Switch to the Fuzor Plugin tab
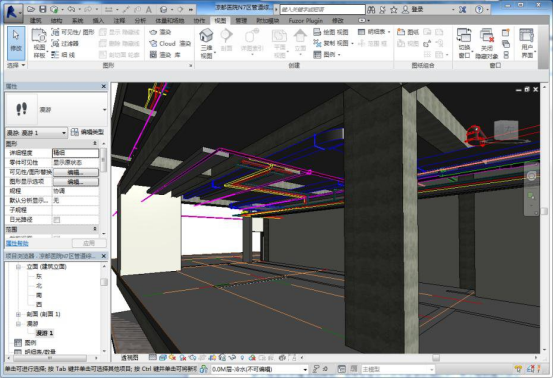554x379 pixels. tap(306, 21)
